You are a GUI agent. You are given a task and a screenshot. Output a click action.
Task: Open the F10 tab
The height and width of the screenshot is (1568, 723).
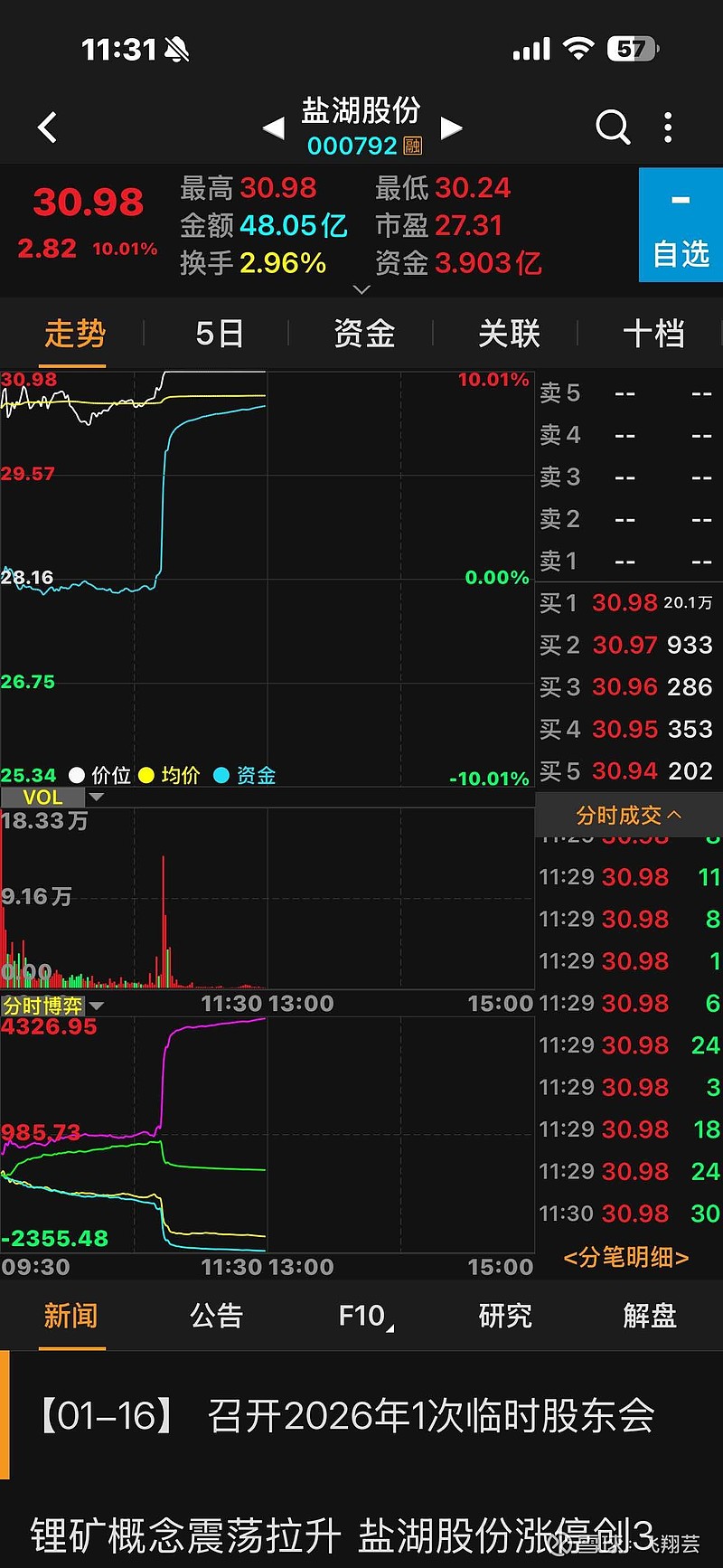point(363,1316)
